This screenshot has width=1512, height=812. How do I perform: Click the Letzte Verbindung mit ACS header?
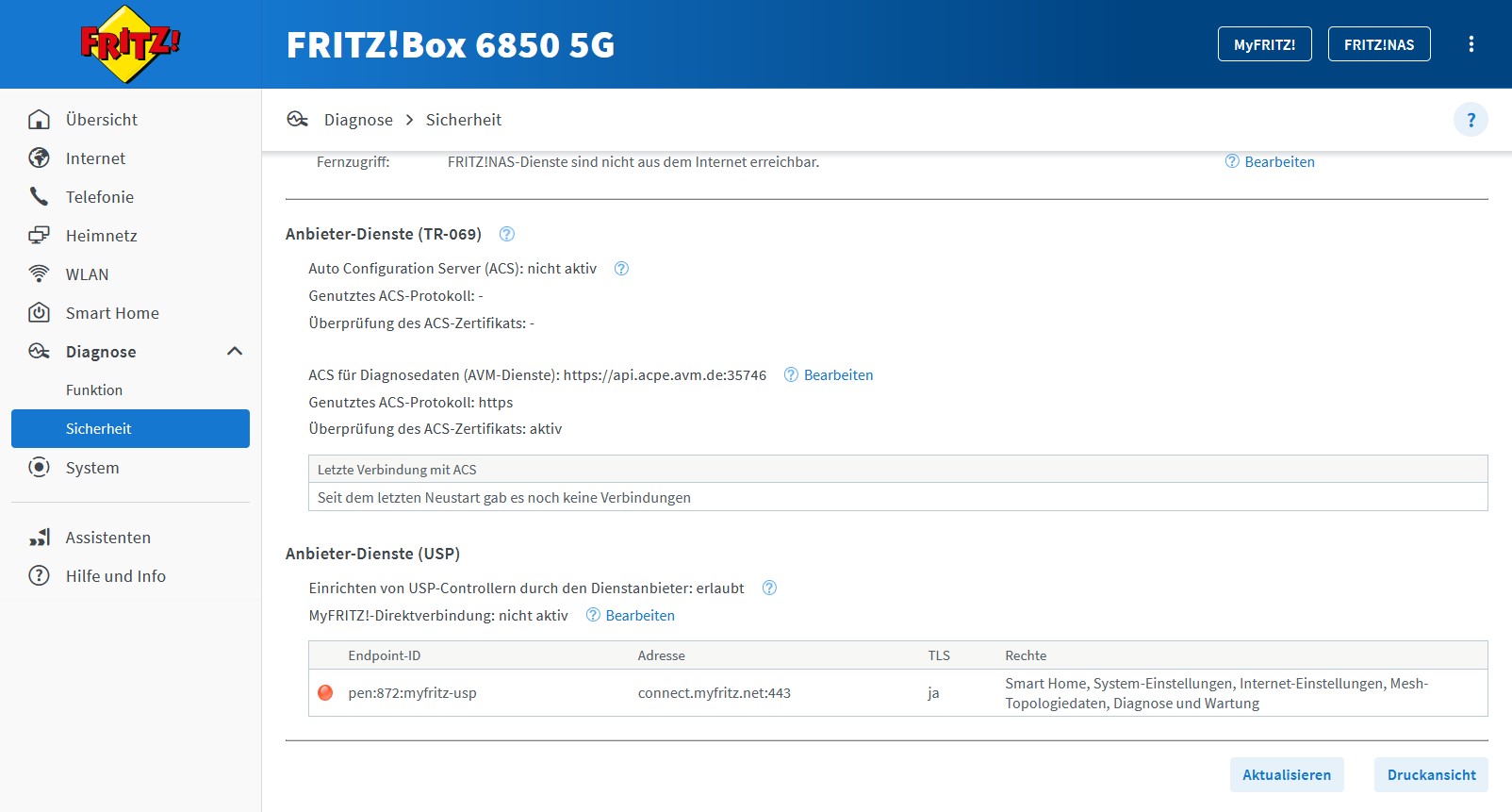(x=897, y=470)
